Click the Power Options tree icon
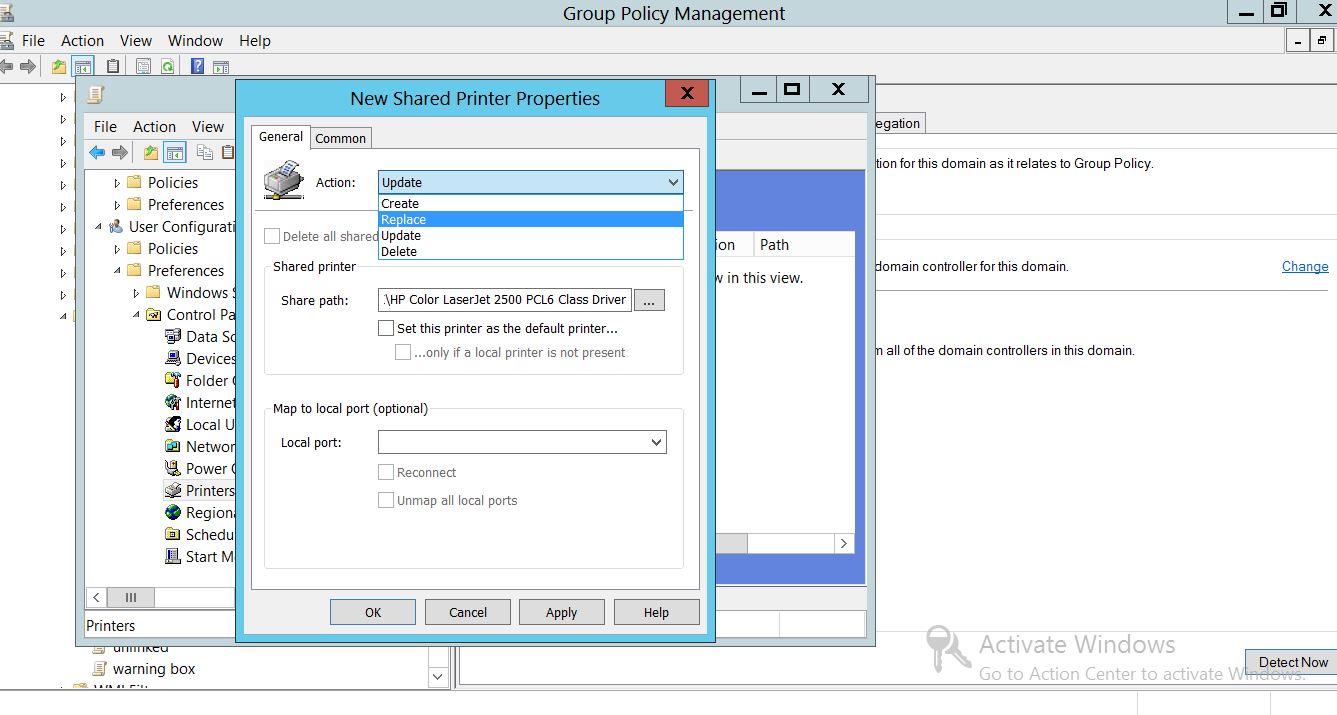1337x715 pixels. 172,468
